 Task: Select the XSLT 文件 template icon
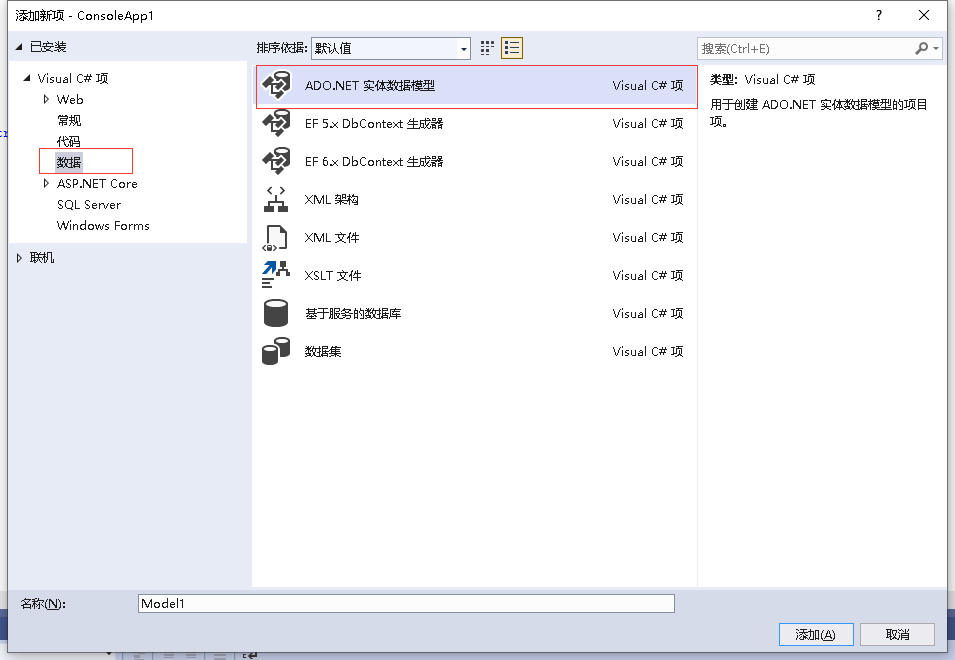[x=276, y=275]
